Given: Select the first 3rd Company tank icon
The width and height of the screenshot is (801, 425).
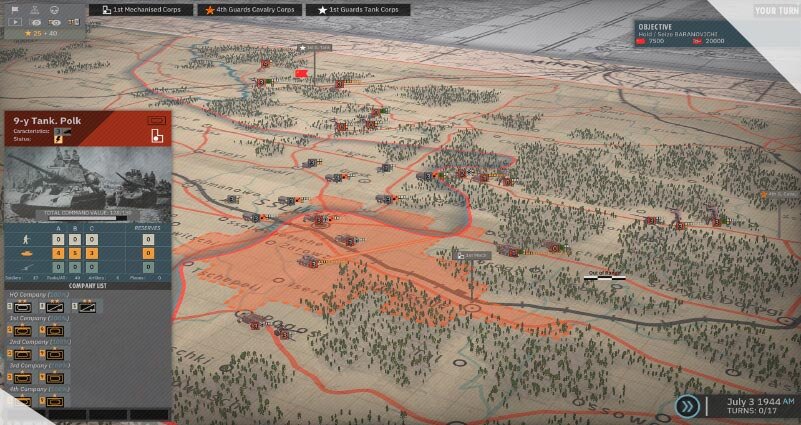Looking at the screenshot, I should click(x=22, y=378).
